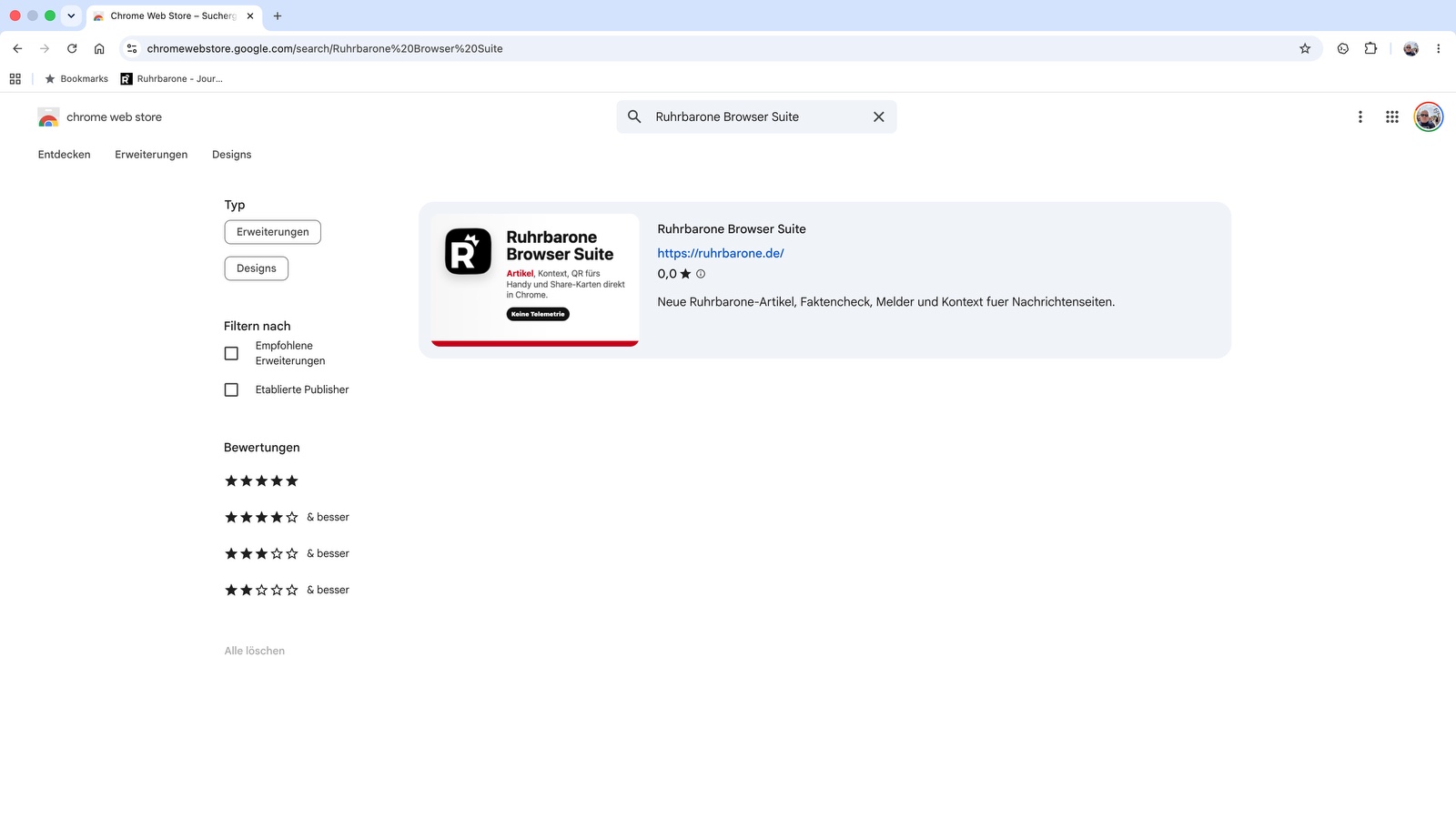The height and width of the screenshot is (819, 1456).
Task: Filter by two stars & besser
Action: [x=287, y=590]
